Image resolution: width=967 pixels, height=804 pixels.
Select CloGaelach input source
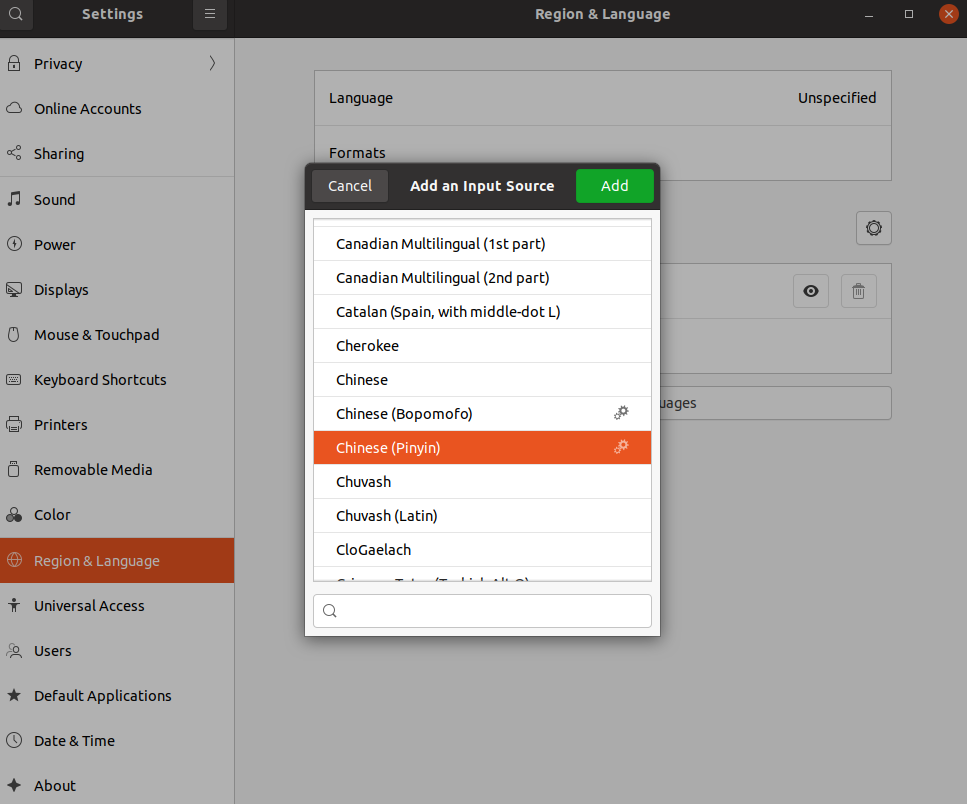482,549
